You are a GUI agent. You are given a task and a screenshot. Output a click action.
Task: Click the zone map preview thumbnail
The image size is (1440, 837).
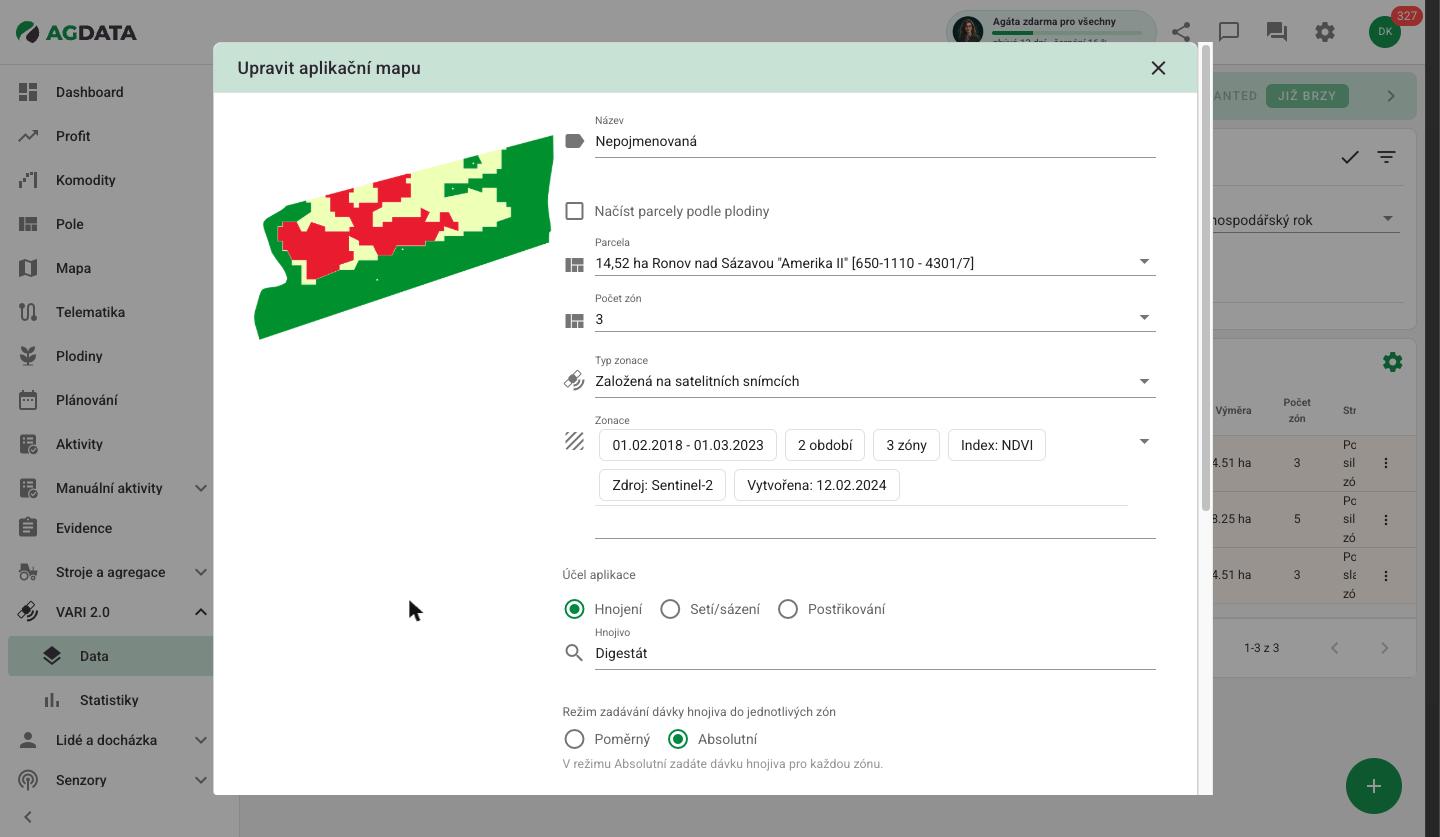pos(404,237)
